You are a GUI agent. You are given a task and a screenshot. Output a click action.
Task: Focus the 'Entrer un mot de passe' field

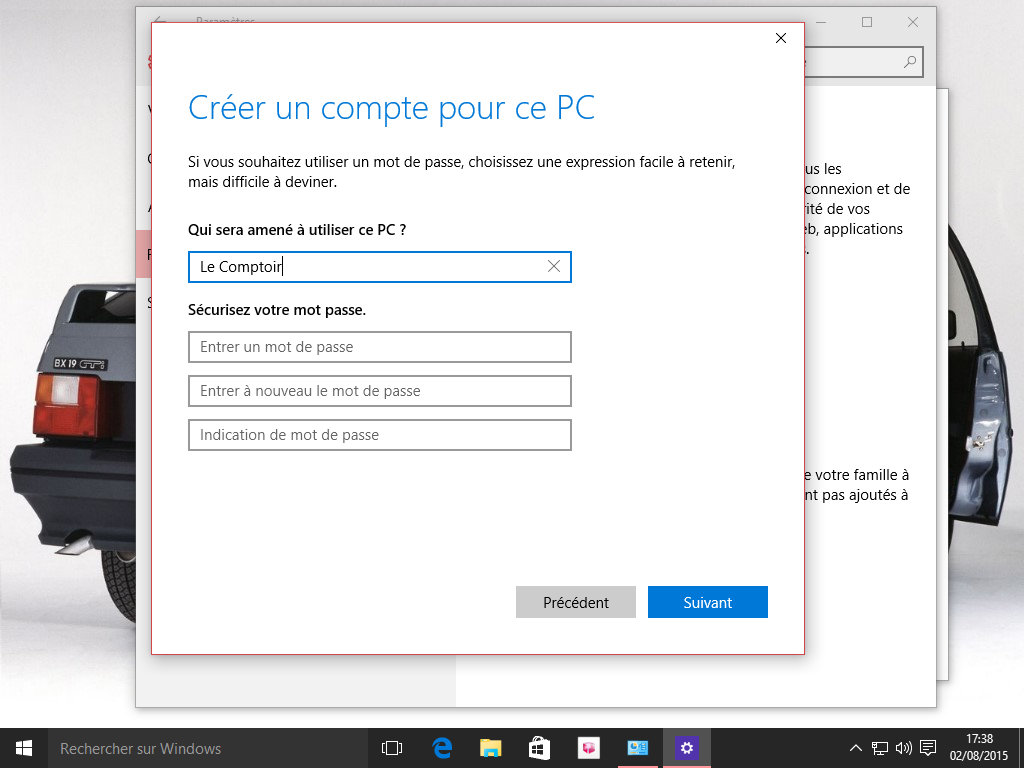tap(379, 347)
